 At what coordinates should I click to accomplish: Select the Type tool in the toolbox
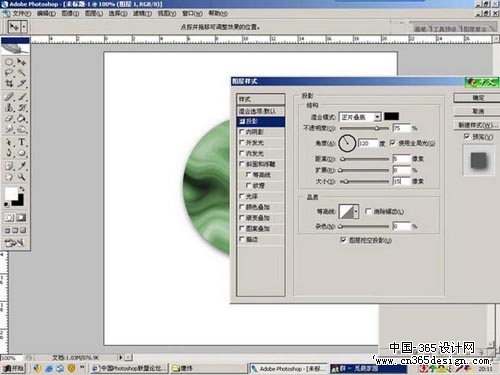22,142
